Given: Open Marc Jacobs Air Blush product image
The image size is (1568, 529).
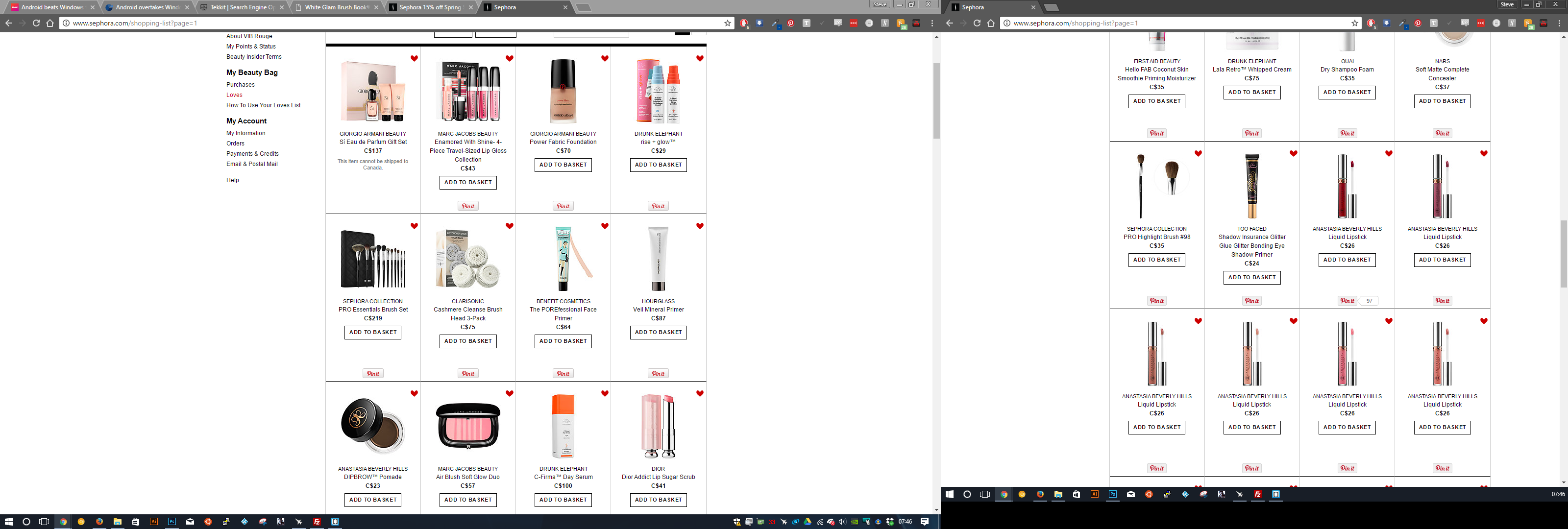Looking at the screenshot, I should coord(467,426).
